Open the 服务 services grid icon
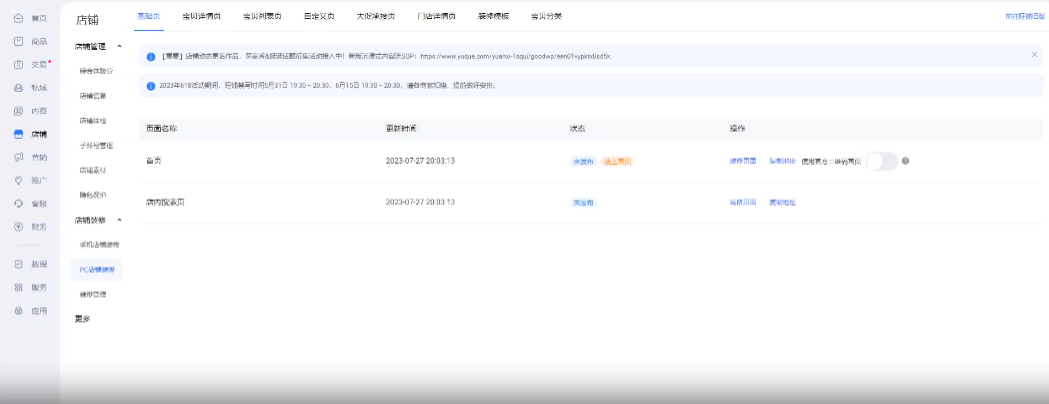The width and height of the screenshot is (1049, 404). pyautogui.click(x=19, y=288)
